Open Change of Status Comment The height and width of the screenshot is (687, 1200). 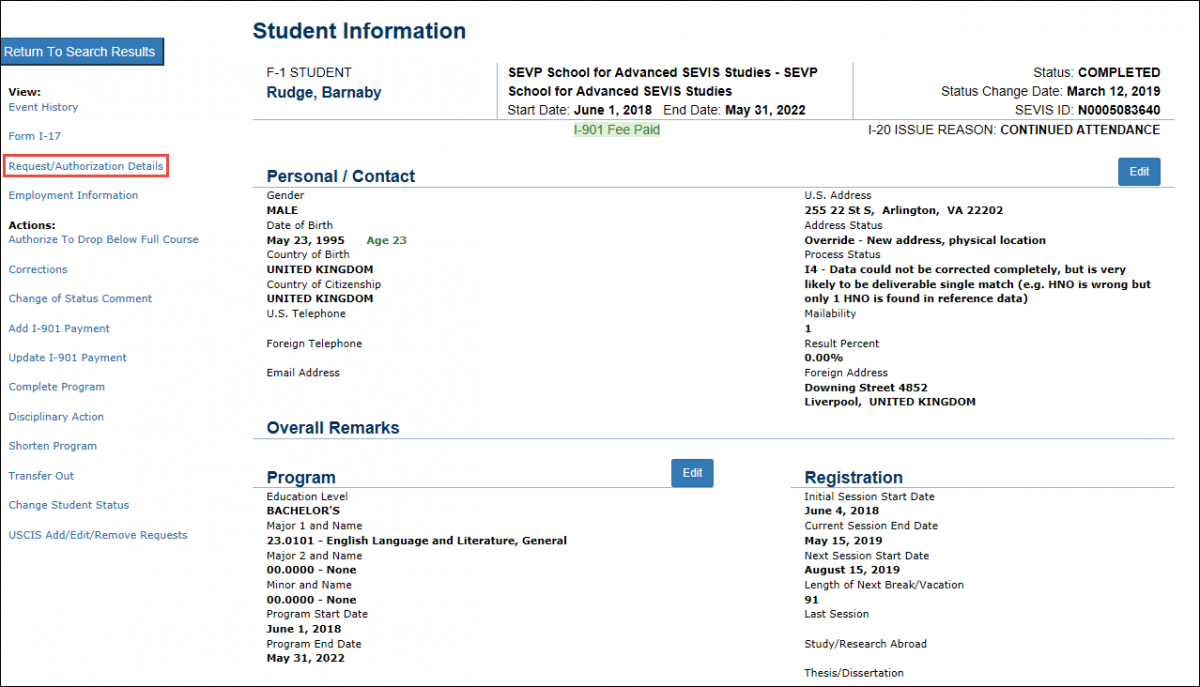click(x=80, y=299)
